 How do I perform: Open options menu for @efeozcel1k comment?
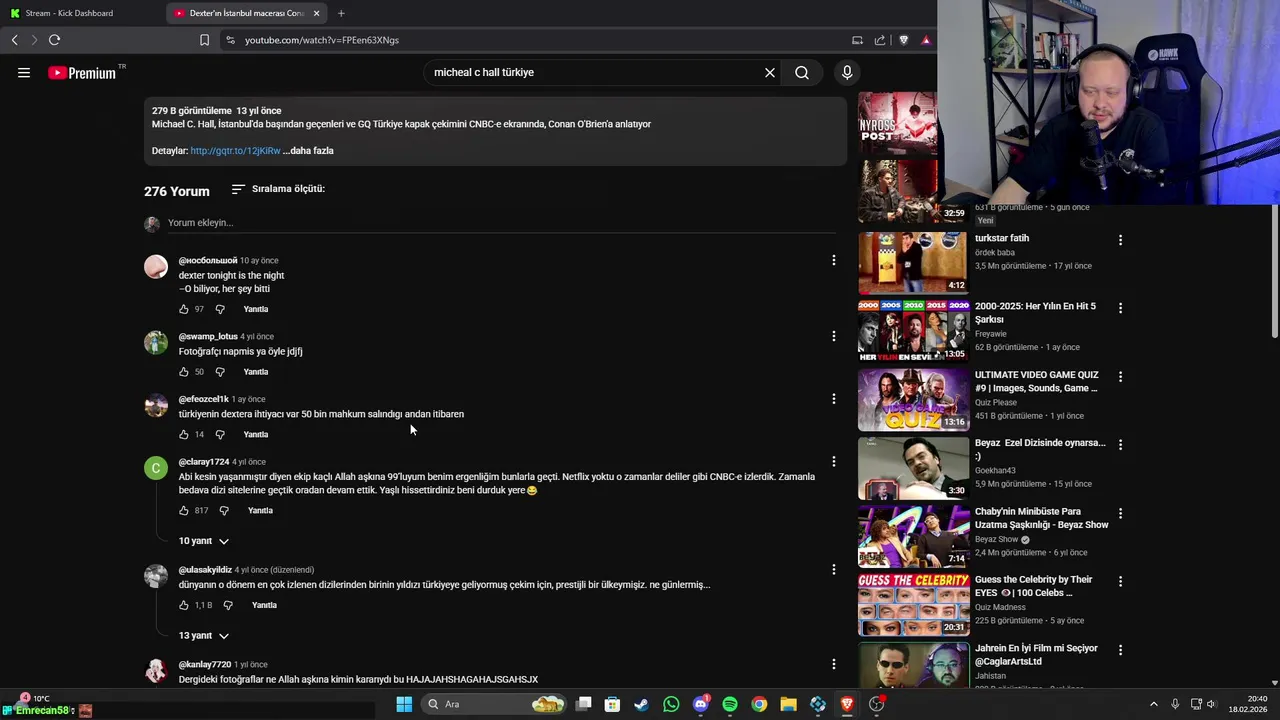point(833,399)
